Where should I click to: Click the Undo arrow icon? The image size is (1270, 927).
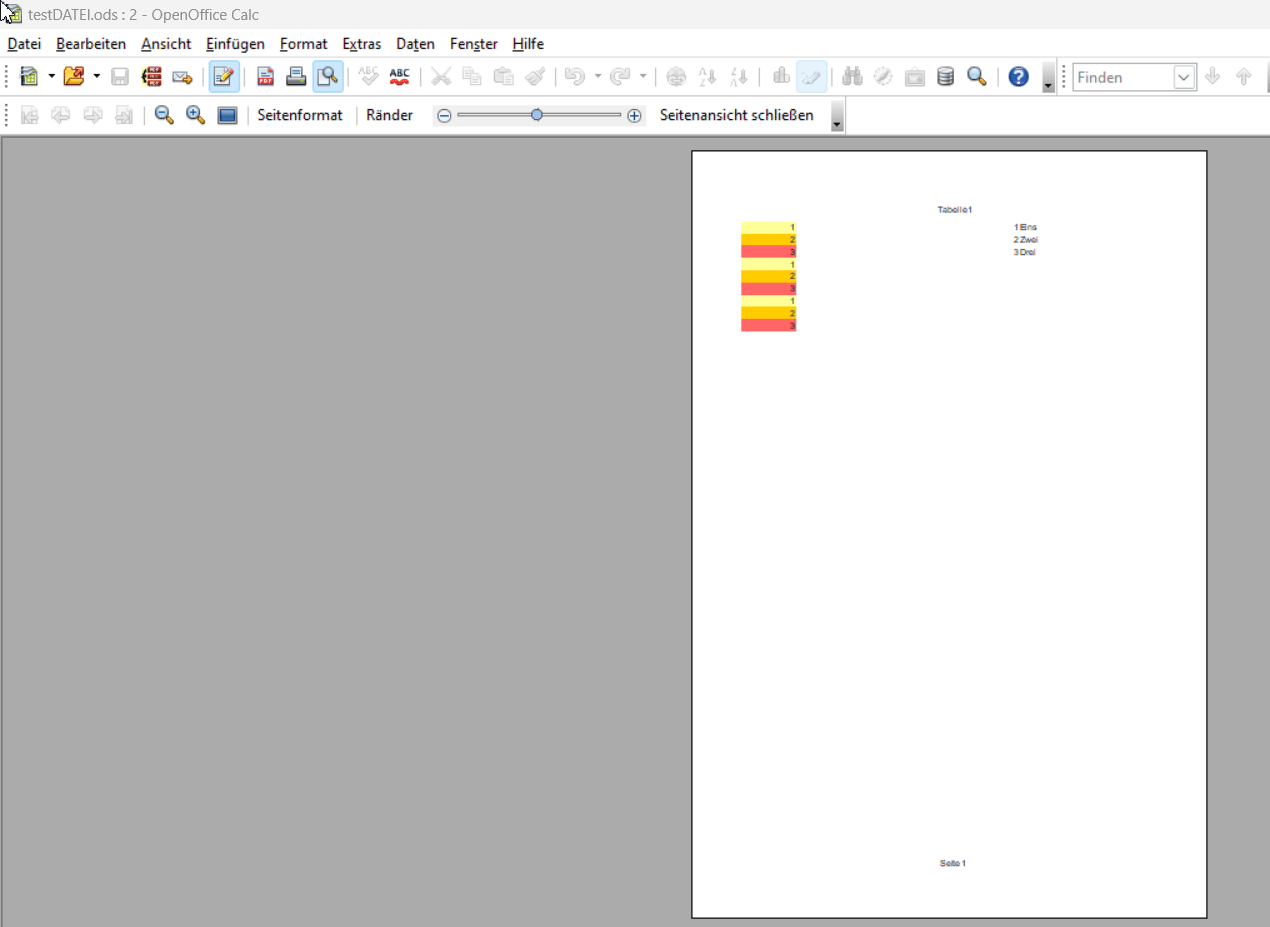574,77
